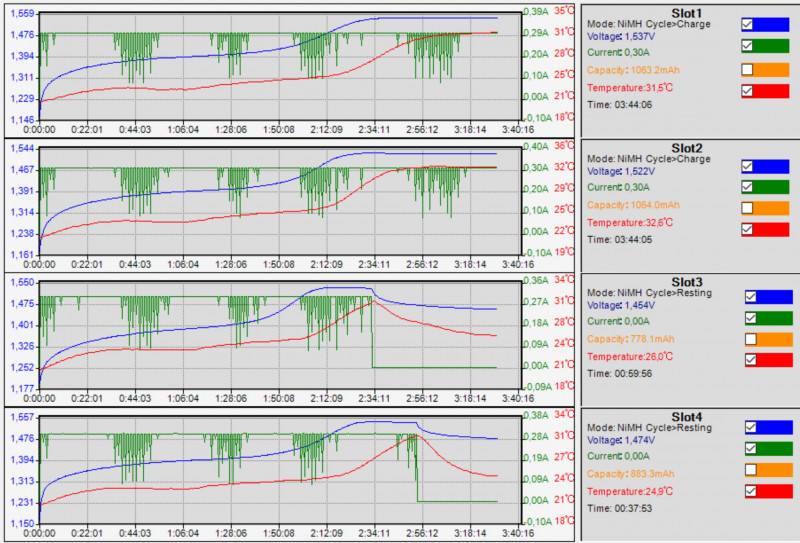
Task: Disable Slot2 Current checkbox
Action: pyautogui.click(x=747, y=184)
